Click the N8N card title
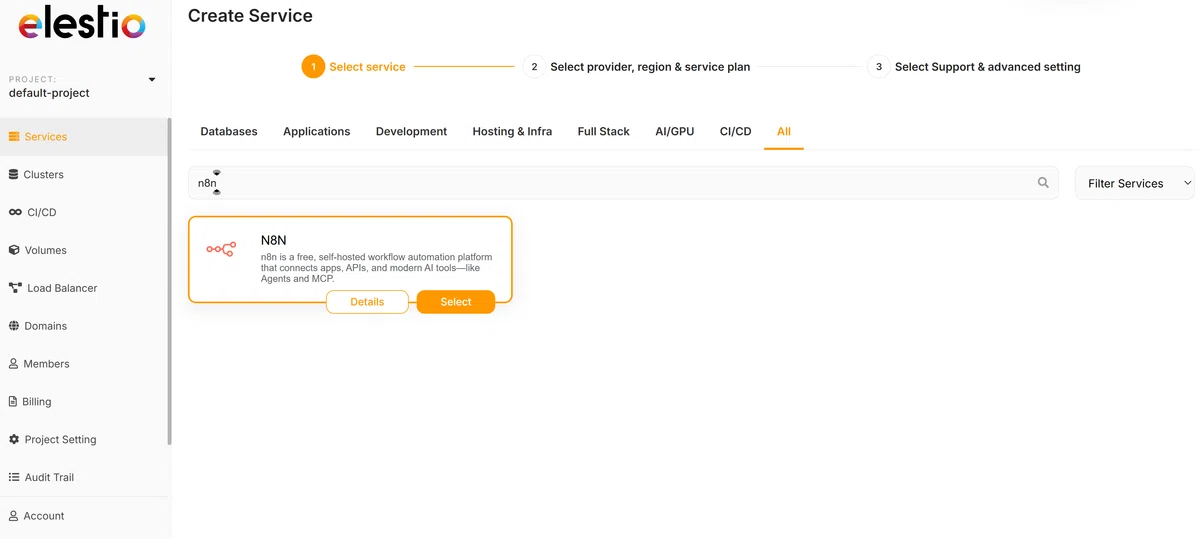 tap(274, 240)
